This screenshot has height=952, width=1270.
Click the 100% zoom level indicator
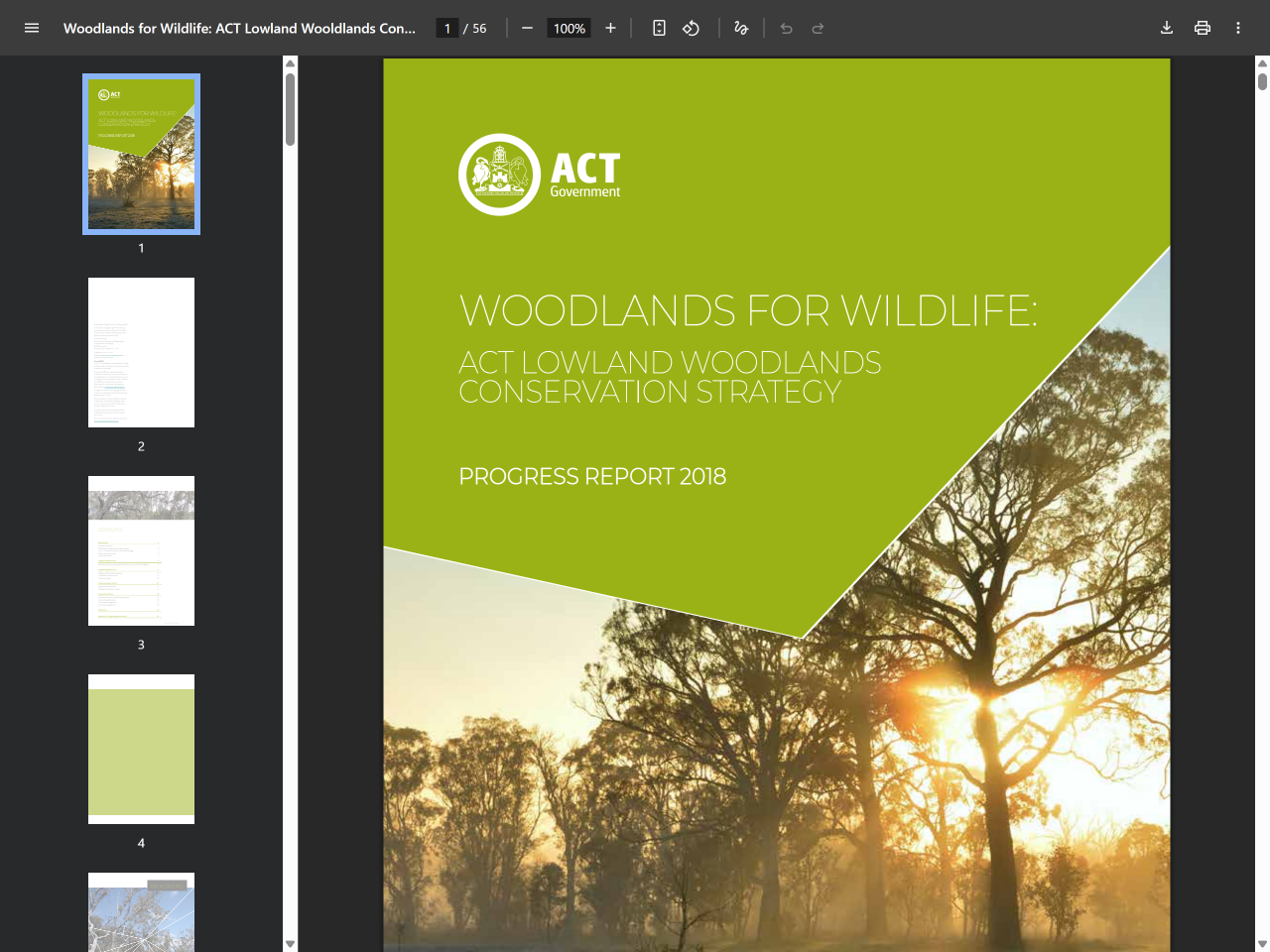click(569, 28)
